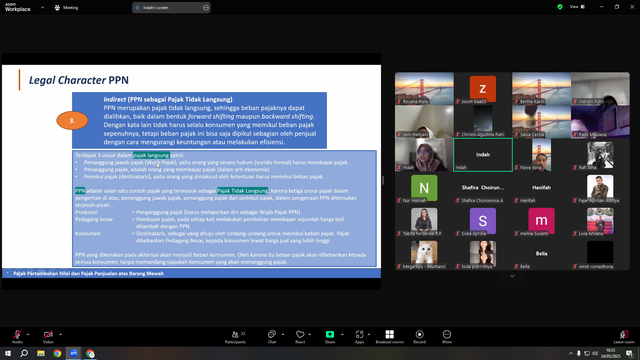Click muted mic icon on Livia Afriana's tile
This screenshot has width=640, height=360.
[x=575, y=233]
